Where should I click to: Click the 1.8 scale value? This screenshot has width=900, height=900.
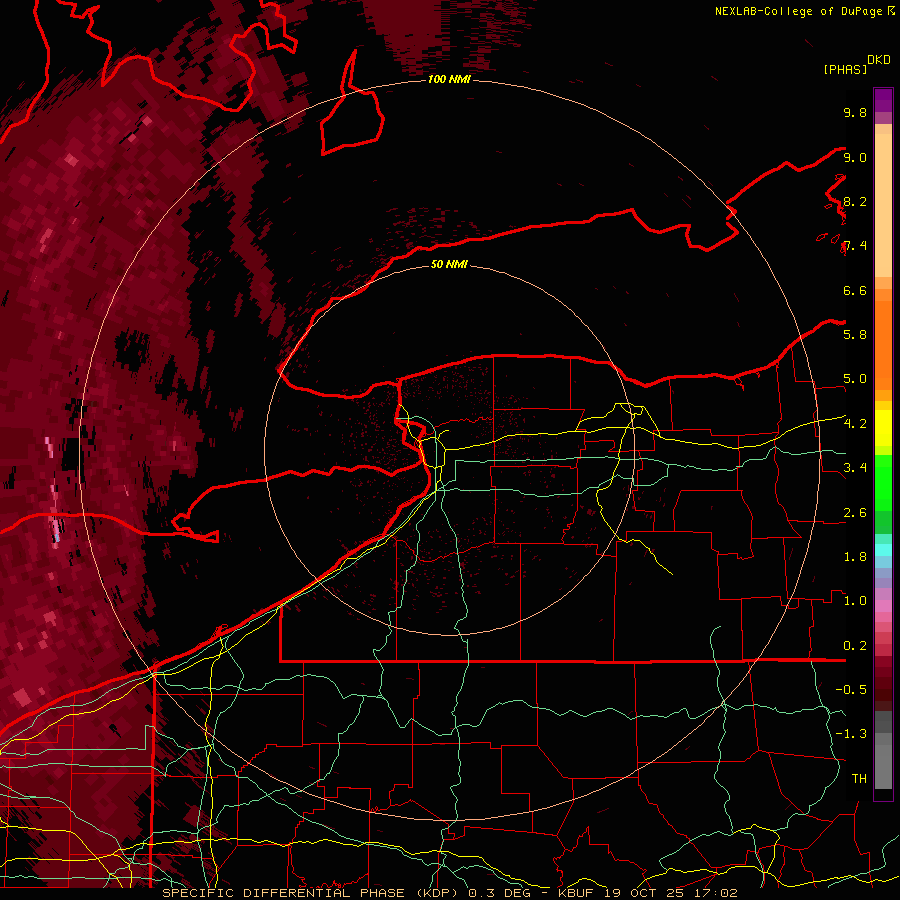(x=855, y=556)
